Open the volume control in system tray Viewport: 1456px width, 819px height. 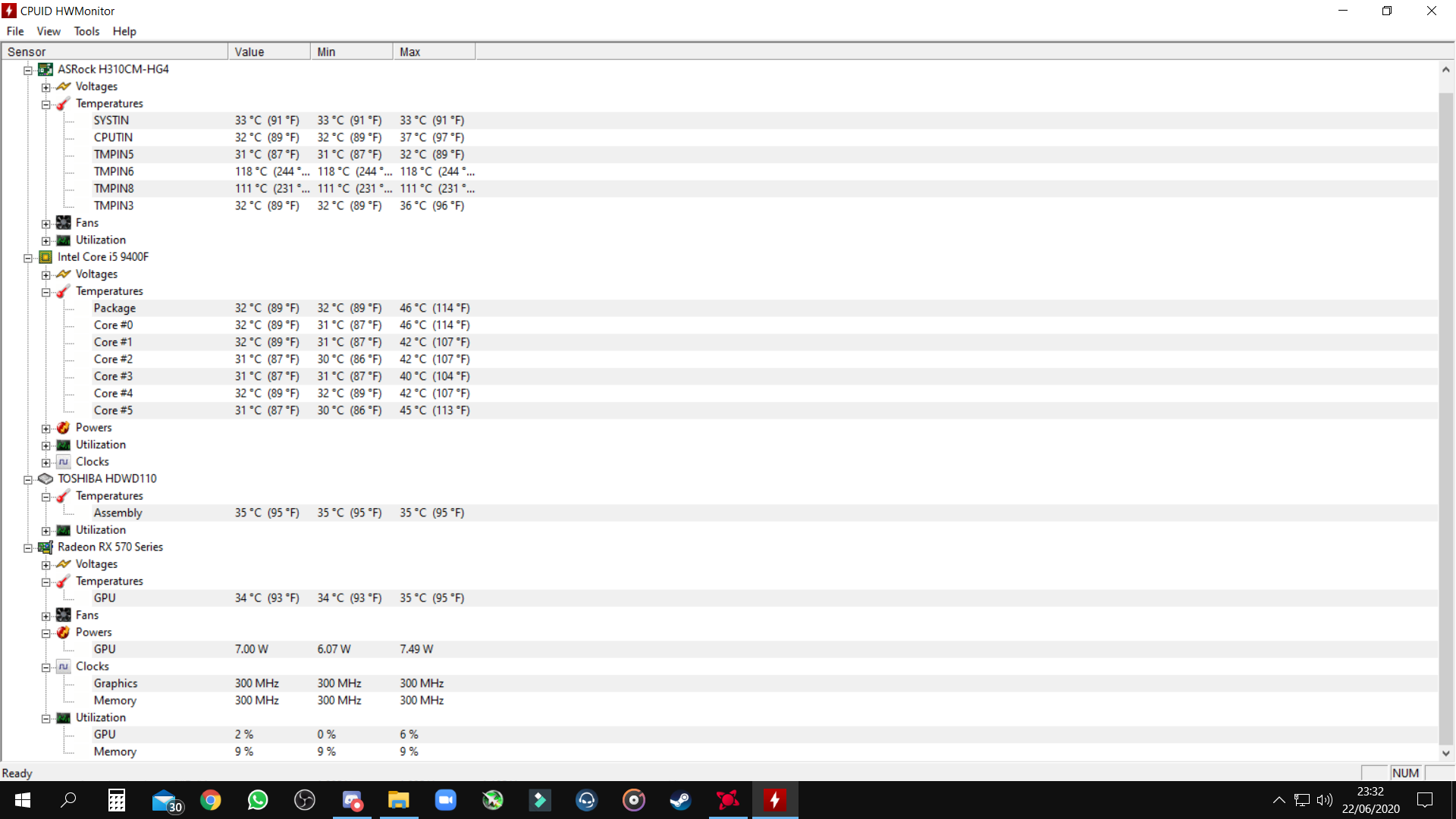coord(1325,800)
